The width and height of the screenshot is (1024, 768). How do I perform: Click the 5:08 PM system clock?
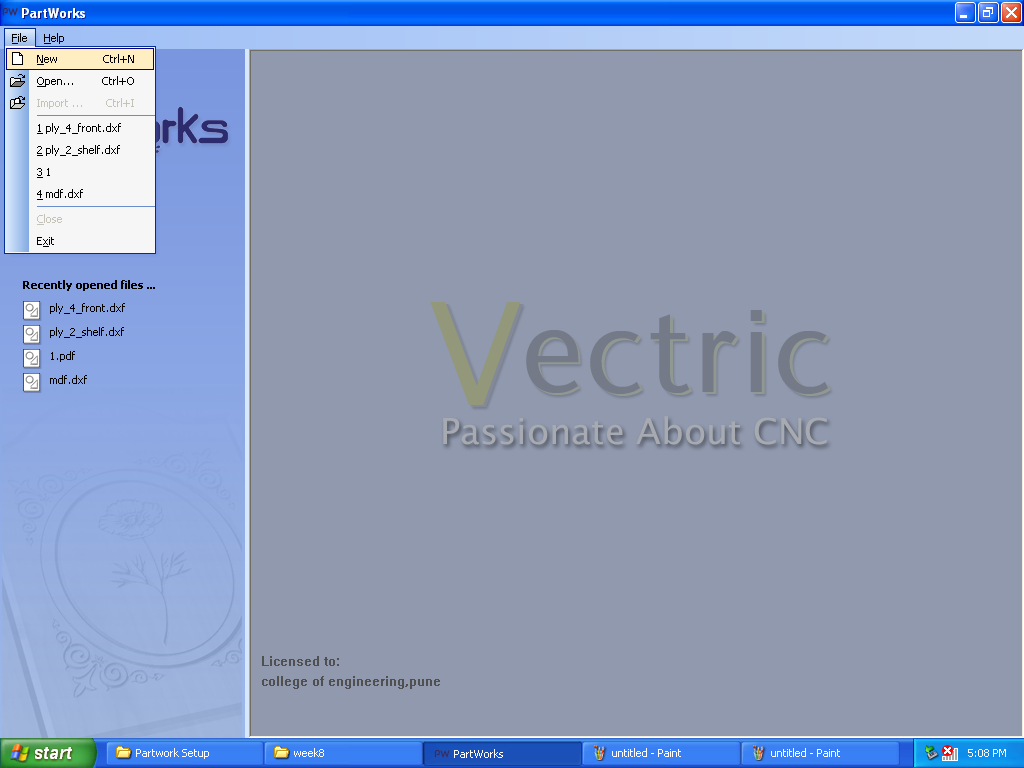[x=986, y=754]
